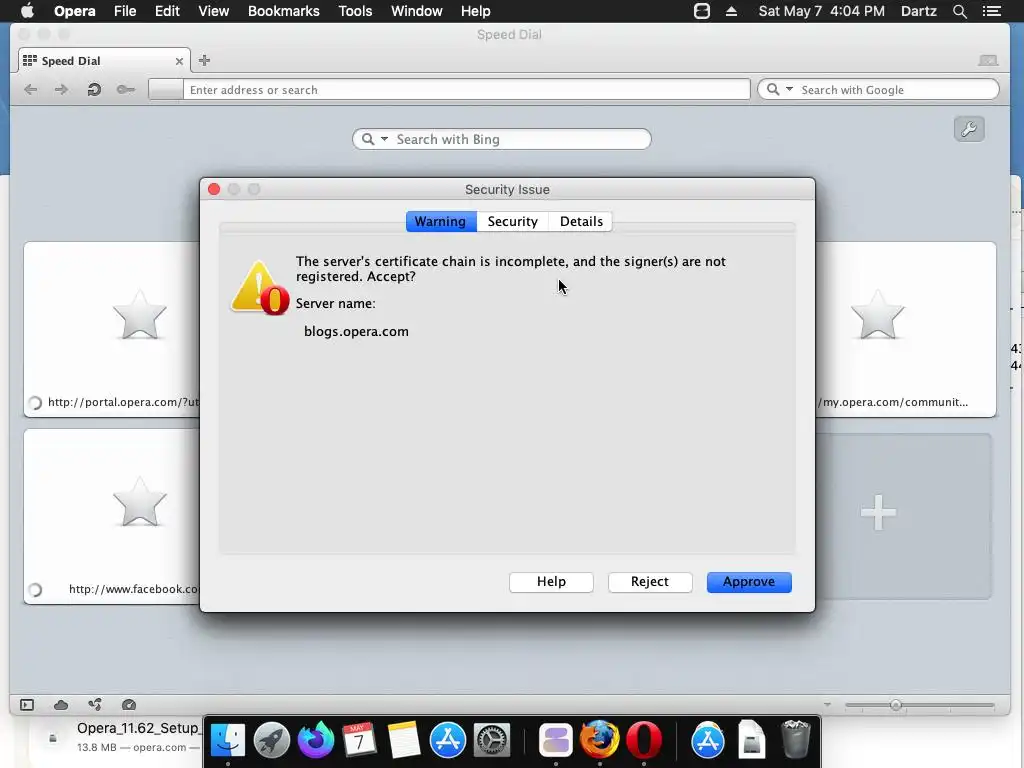Open the Apple menu
The width and height of the screenshot is (1024, 768).
(x=27, y=10)
